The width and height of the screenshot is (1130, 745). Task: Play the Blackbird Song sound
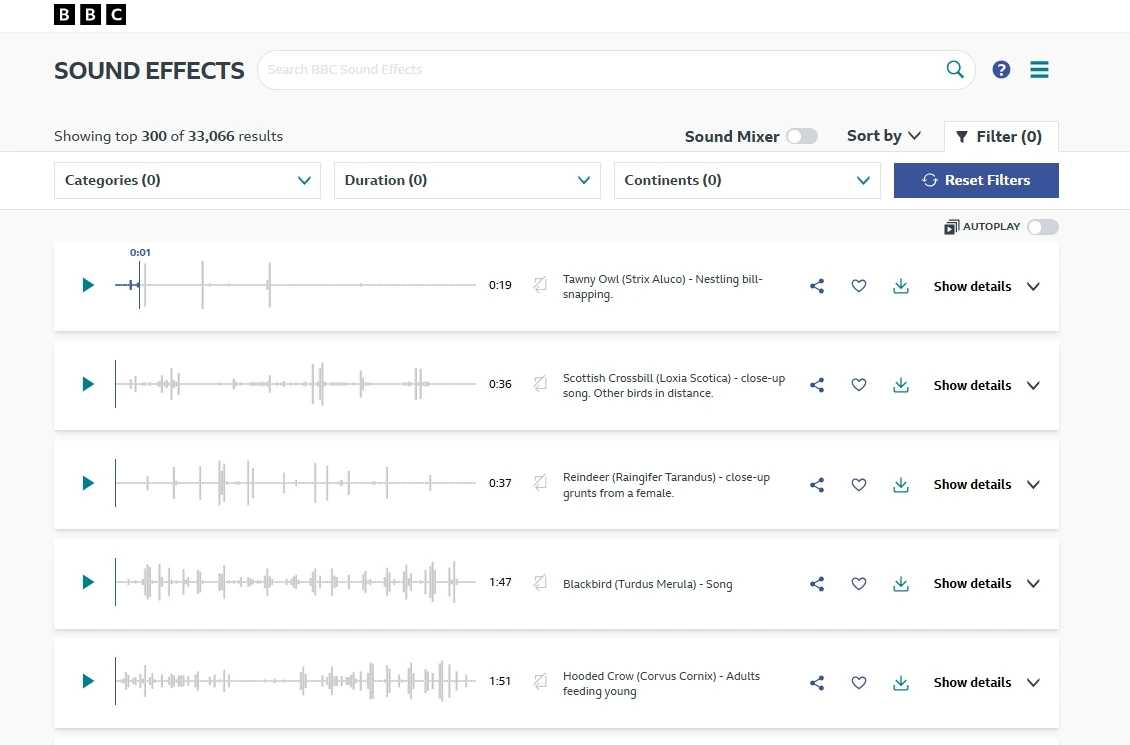[88, 582]
